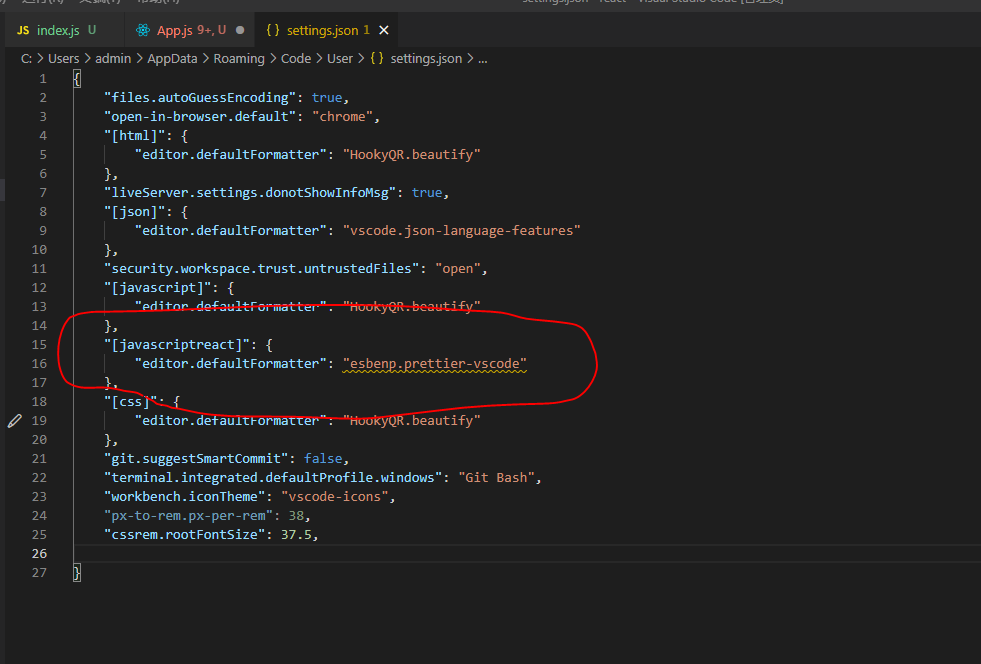Click the "[javascriptreact]" key
The width and height of the screenshot is (981, 664).
[x=177, y=344]
